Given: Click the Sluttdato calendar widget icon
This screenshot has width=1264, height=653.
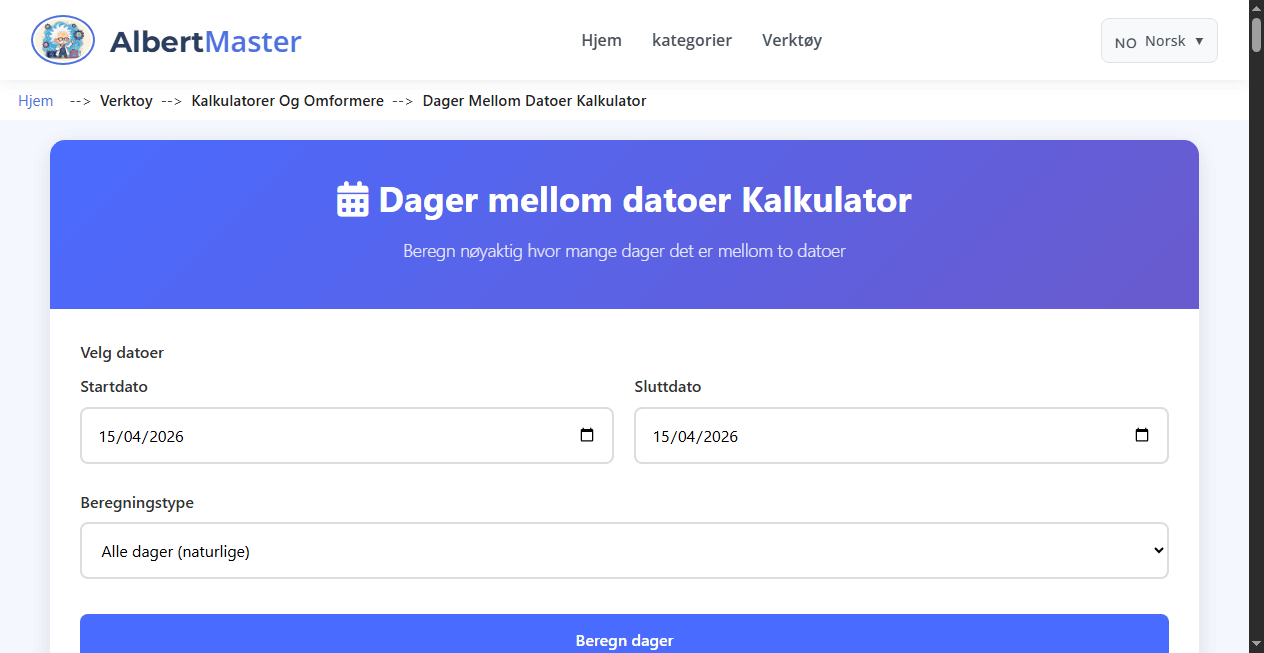Looking at the screenshot, I should 1142,435.
